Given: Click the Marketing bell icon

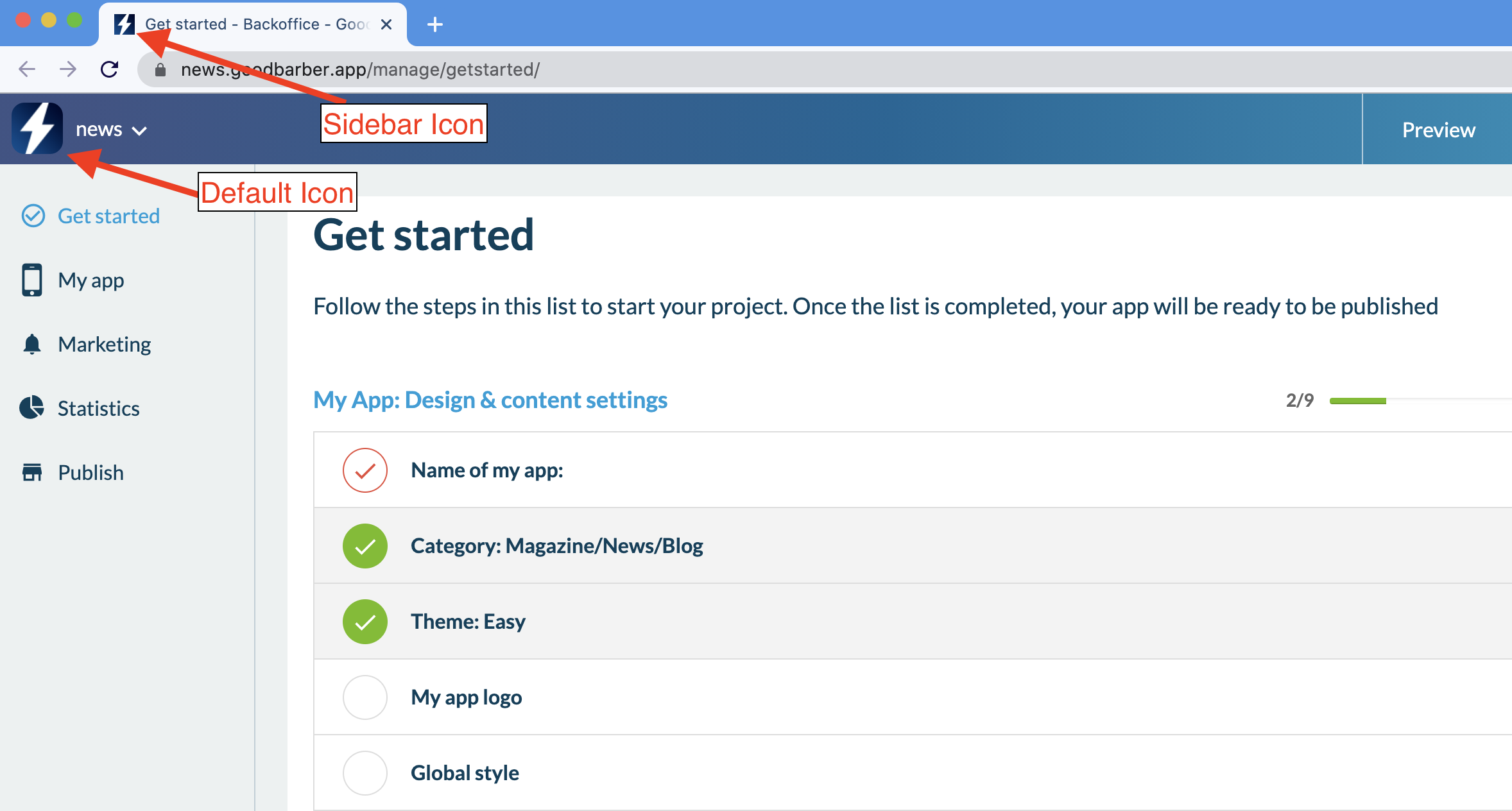Looking at the screenshot, I should coord(31,344).
